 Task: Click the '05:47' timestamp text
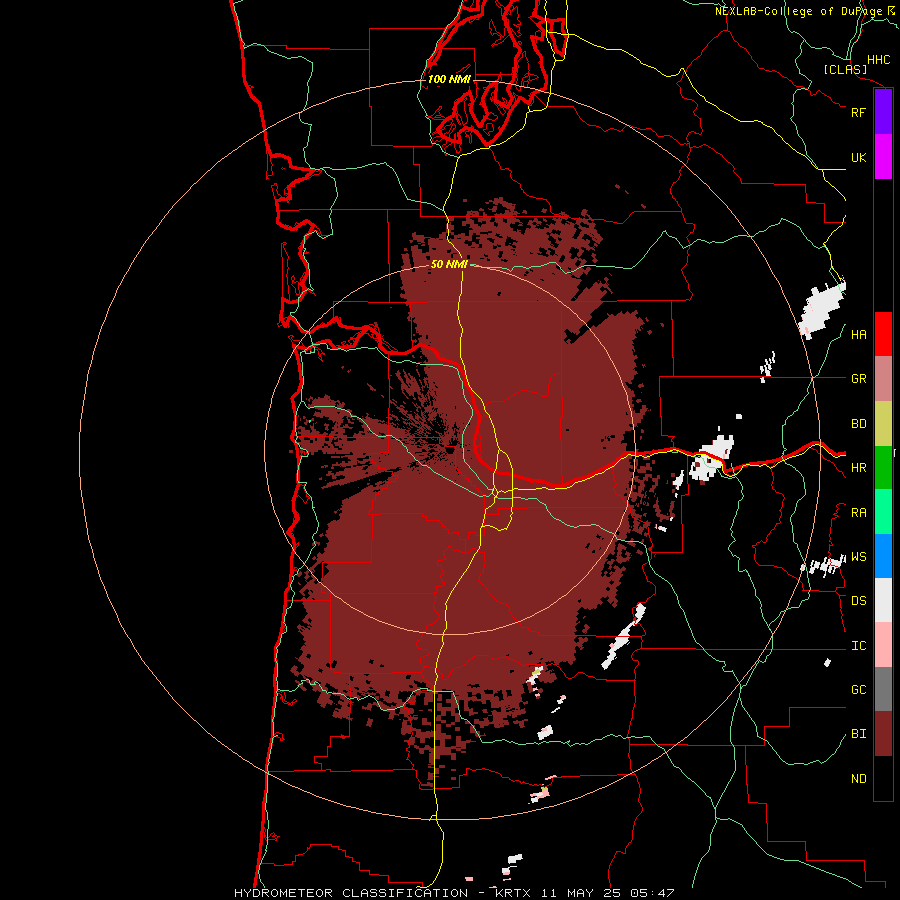(651, 893)
